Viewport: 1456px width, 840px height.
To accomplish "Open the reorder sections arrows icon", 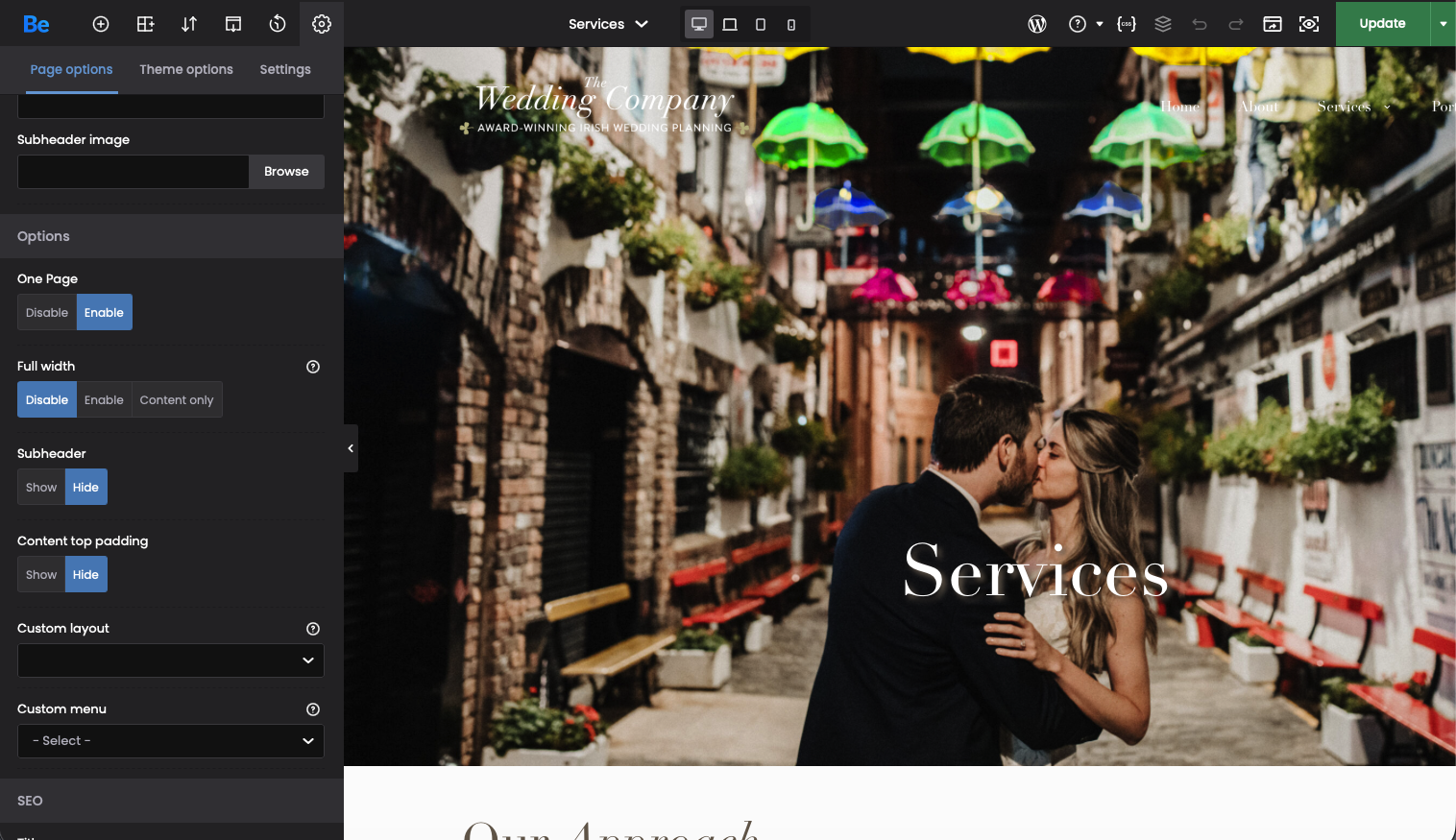I will pyautogui.click(x=189, y=24).
